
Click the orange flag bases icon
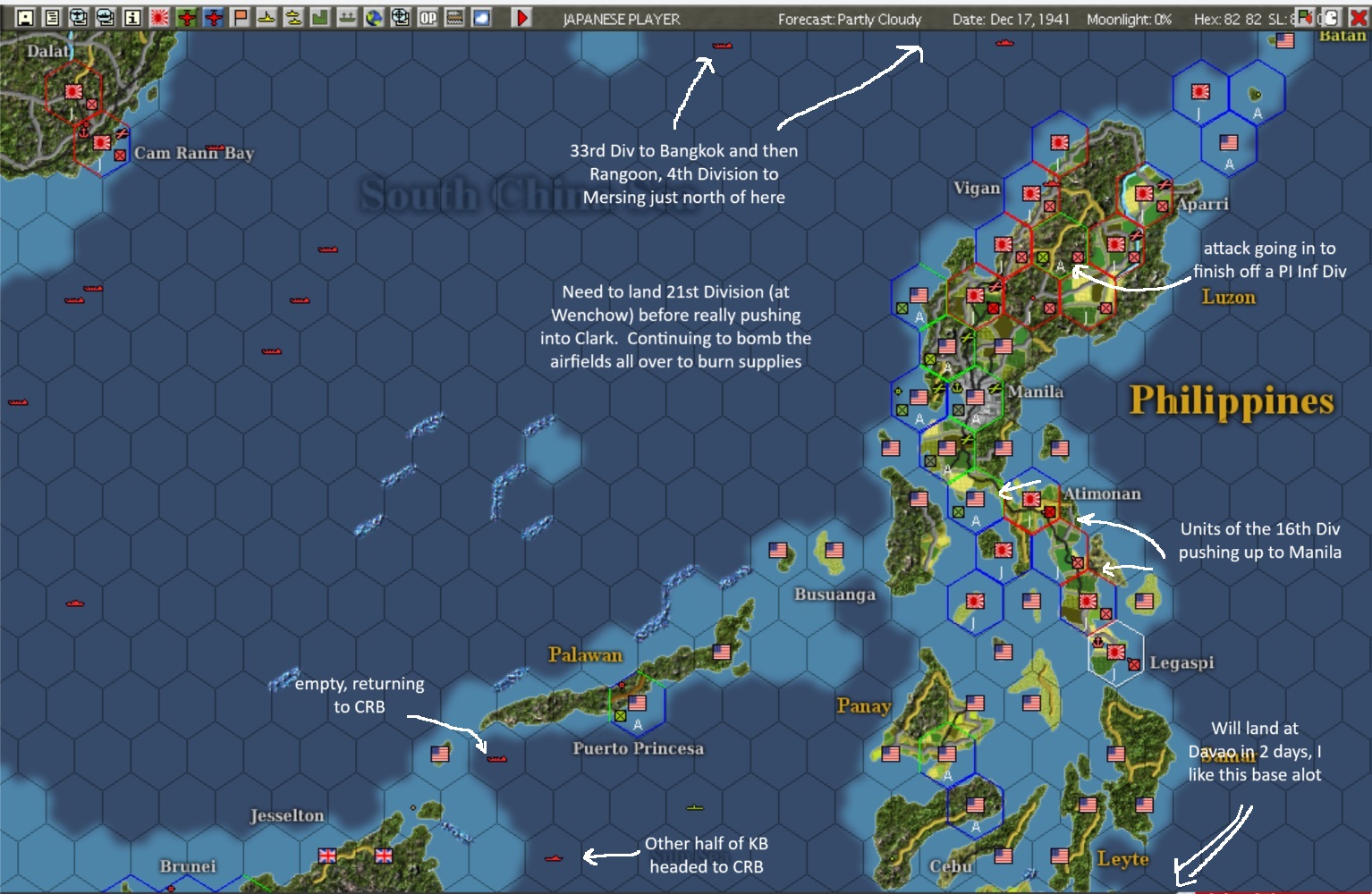pos(241,17)
